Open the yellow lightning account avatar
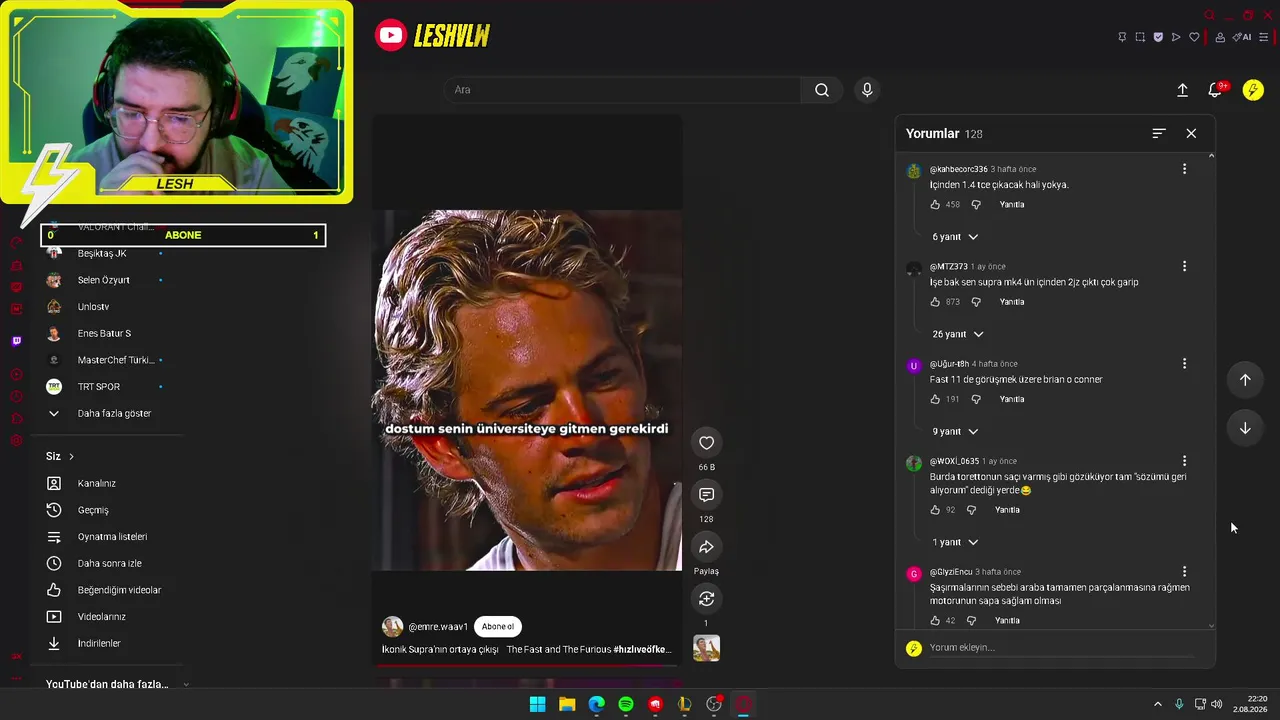1280x720 pixels. pos(1253,90)
